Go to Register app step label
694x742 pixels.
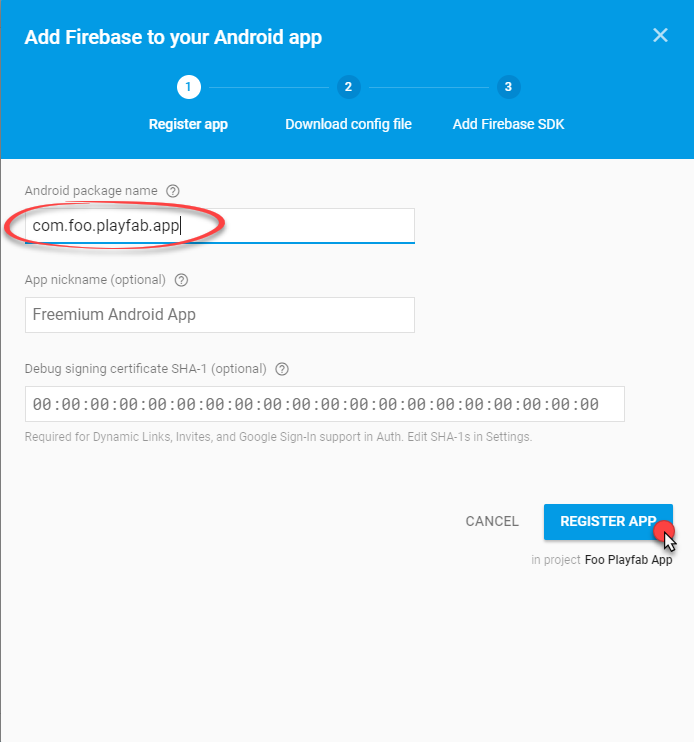click(x=188, y=124)
